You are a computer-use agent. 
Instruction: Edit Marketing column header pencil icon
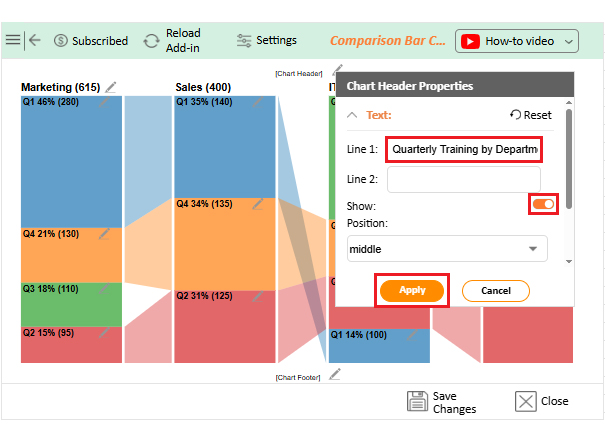[110, 87]
